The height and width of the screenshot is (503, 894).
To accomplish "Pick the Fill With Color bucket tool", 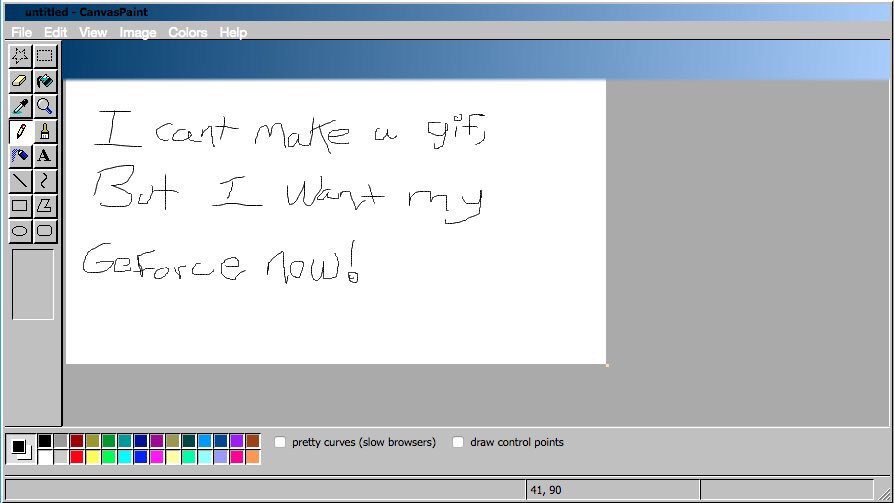I will pyautogui.click(x=44, y=81).
